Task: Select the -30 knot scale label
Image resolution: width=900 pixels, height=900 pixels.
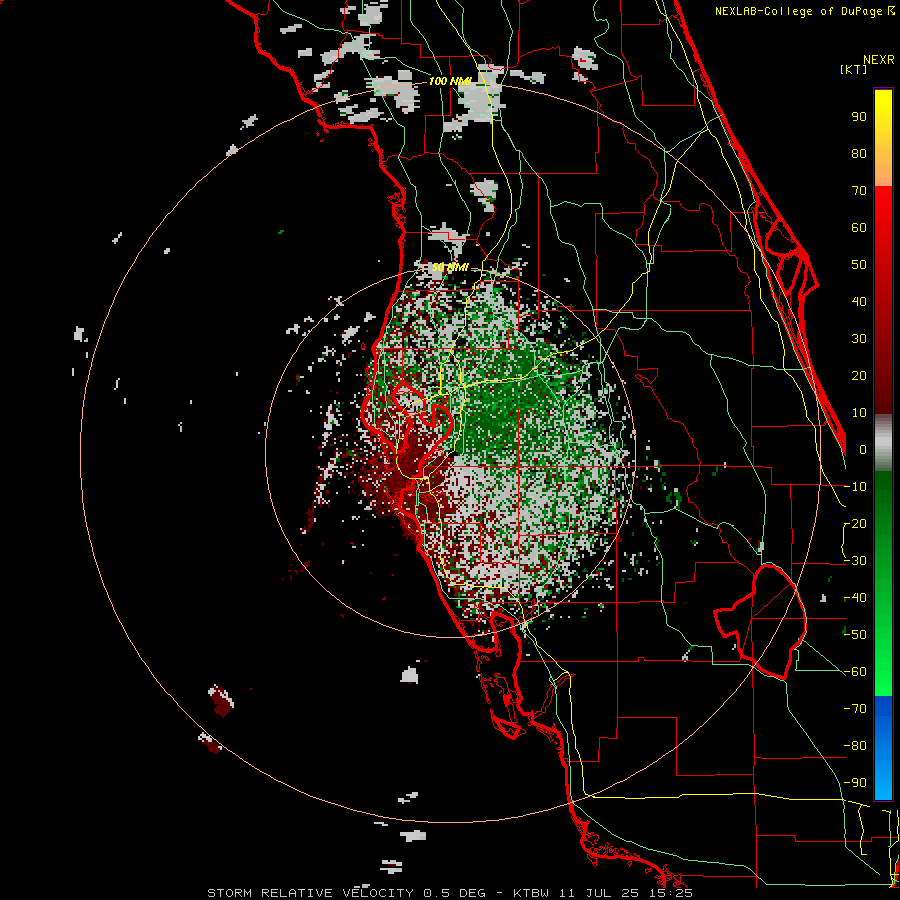Action: click(x=856, y=561)
